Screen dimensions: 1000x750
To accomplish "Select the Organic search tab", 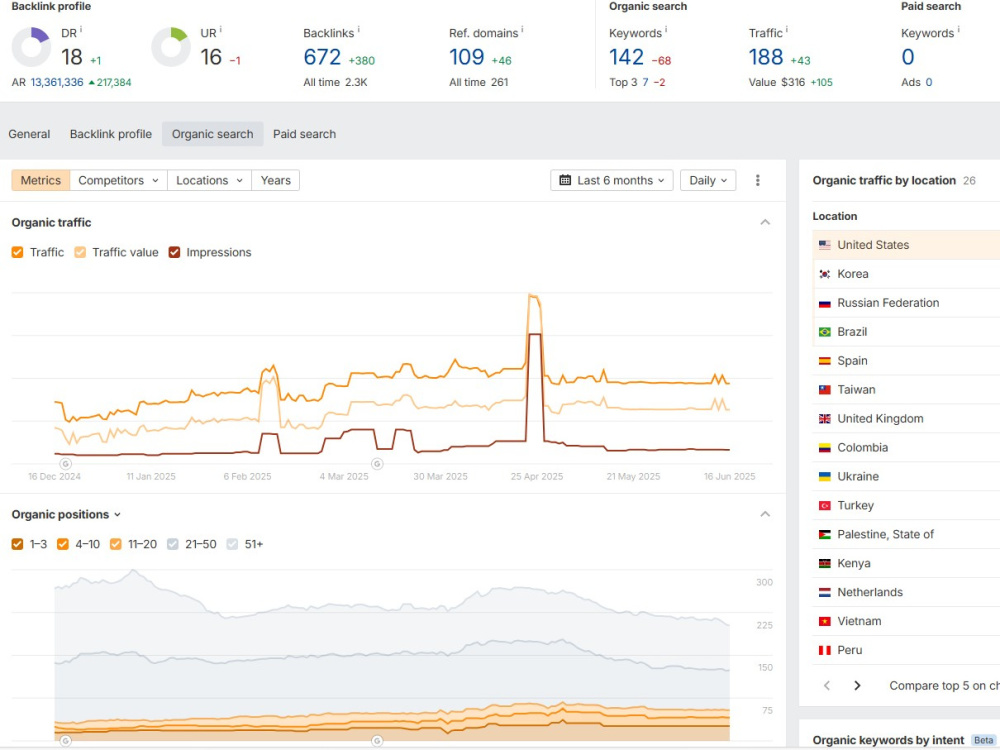I will coord(212,135).
